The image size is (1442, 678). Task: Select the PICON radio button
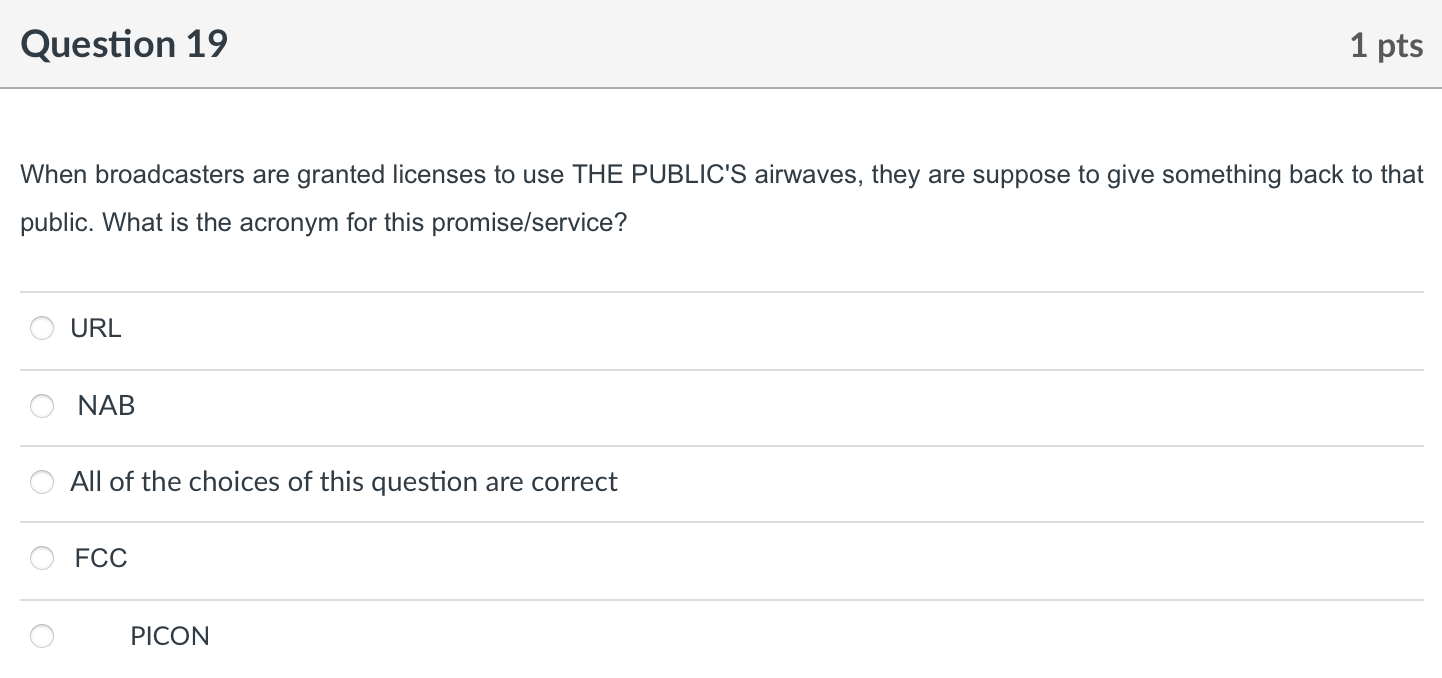[x=42, y=636]
